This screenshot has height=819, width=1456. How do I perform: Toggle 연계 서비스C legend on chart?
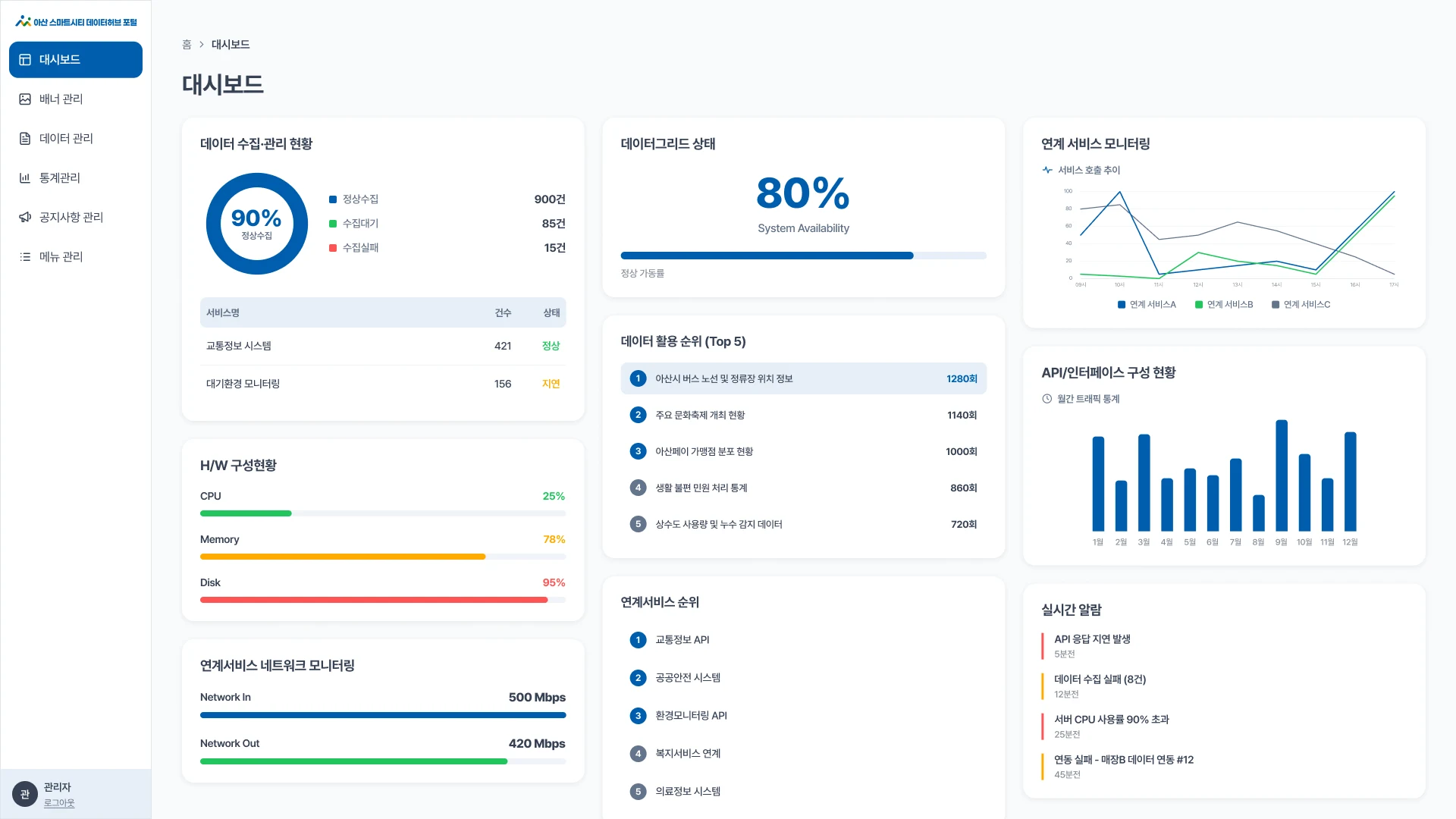(x=1301, y=305)
